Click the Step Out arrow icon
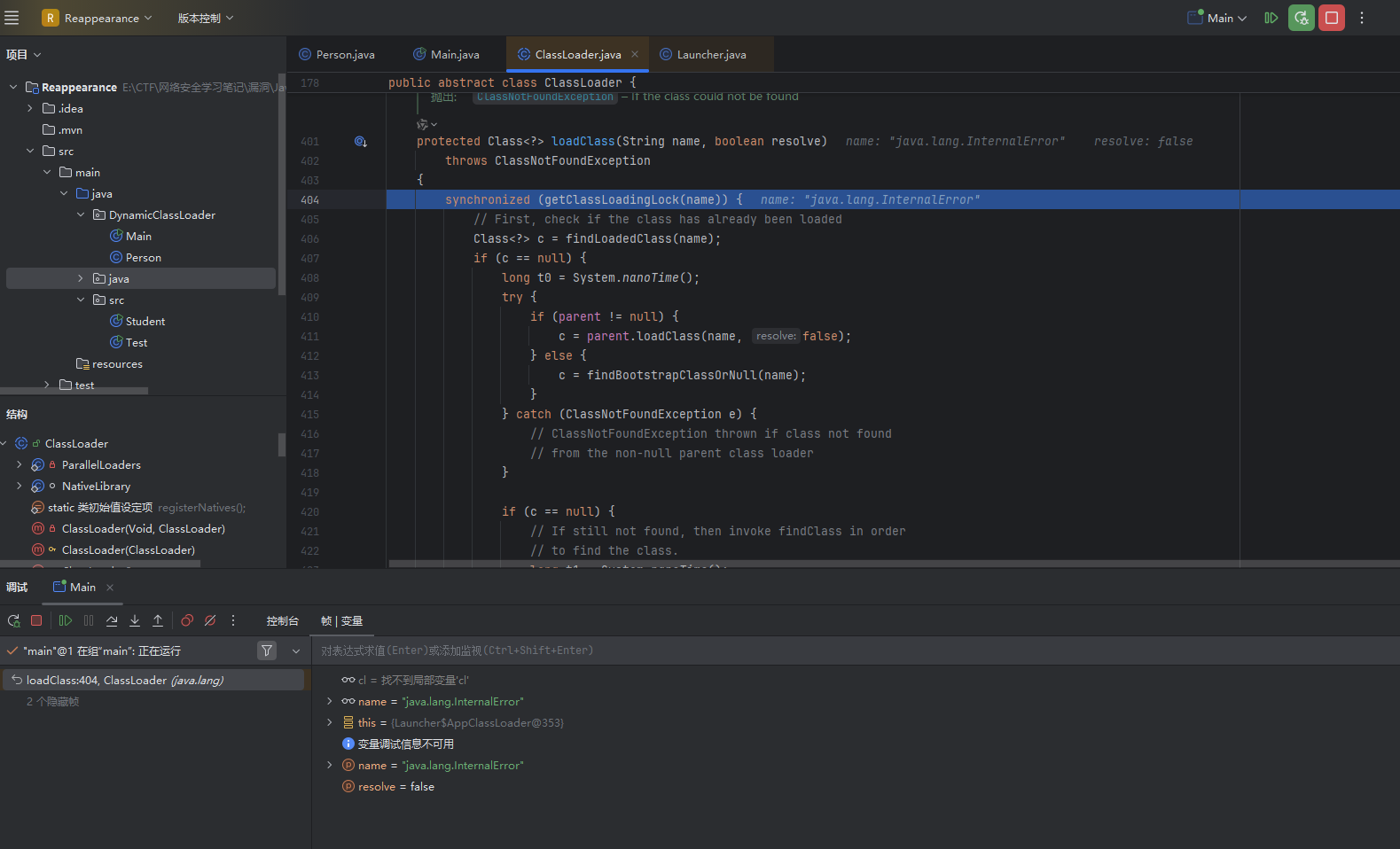This screenshot has height=849, width=1400. 158,621
